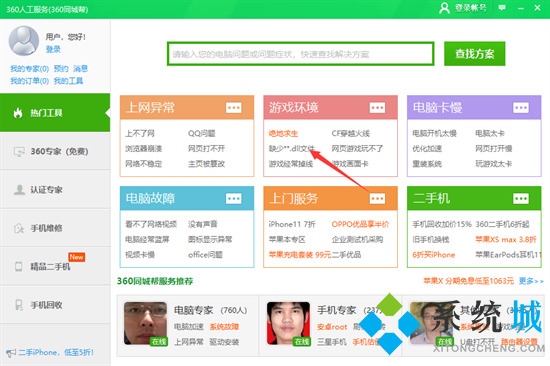Viewport: 550px width, 366px height.
Task: Select 重装系统 entry
Action: coord(427,164)
